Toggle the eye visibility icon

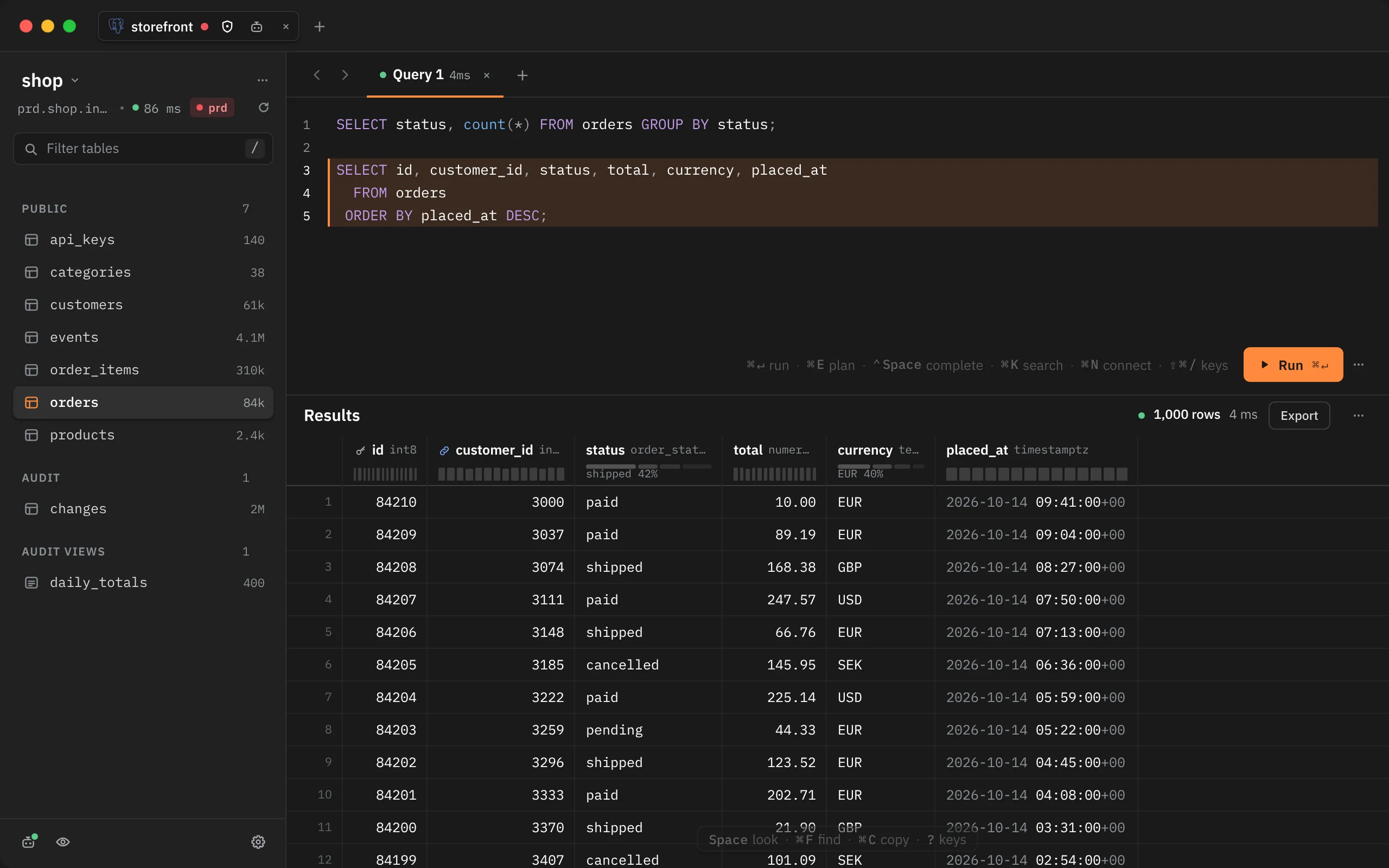[63, 841]
